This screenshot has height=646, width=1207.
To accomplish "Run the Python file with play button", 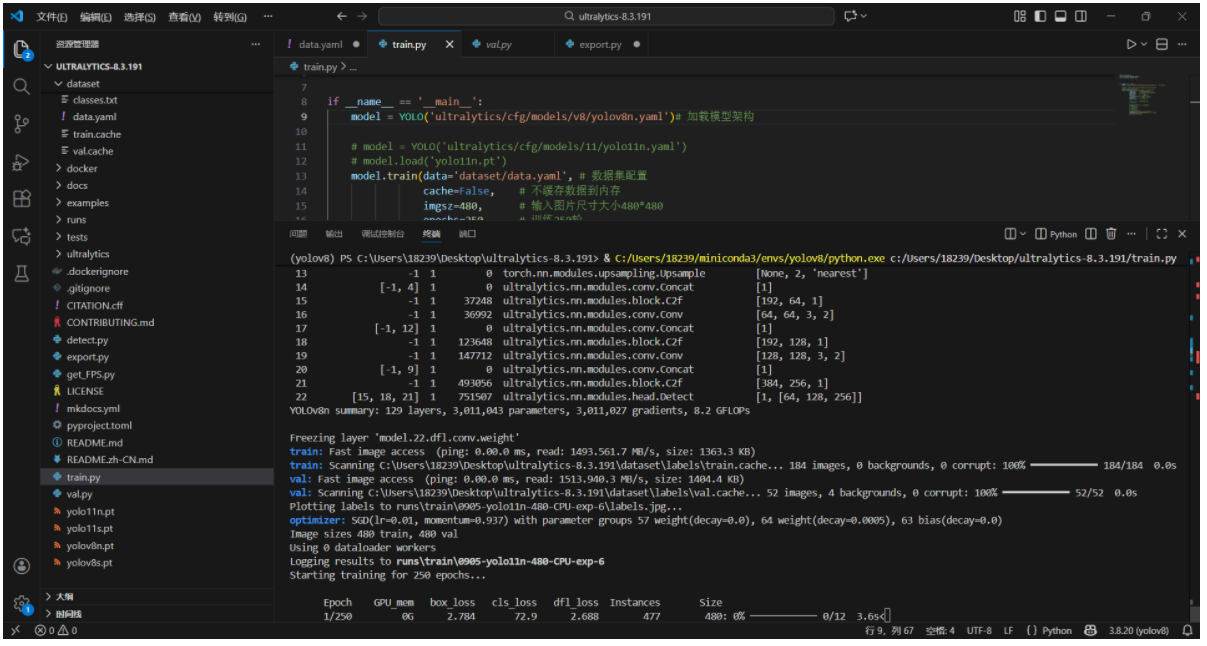I will coord(1131,44).
